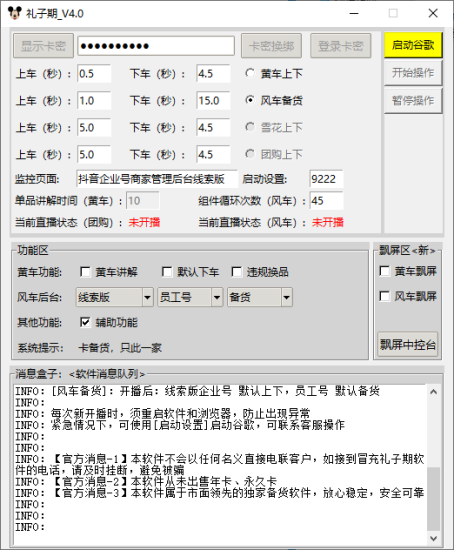Expand the 备货 dropdown
Image resolution: width=454 pixels, height=550 pixels.
pyautogui.click(x=287, y=297)
